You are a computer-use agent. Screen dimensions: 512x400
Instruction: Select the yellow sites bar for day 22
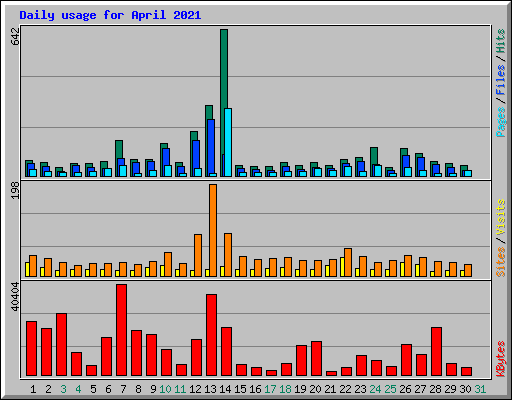click(x=342, y=267)
